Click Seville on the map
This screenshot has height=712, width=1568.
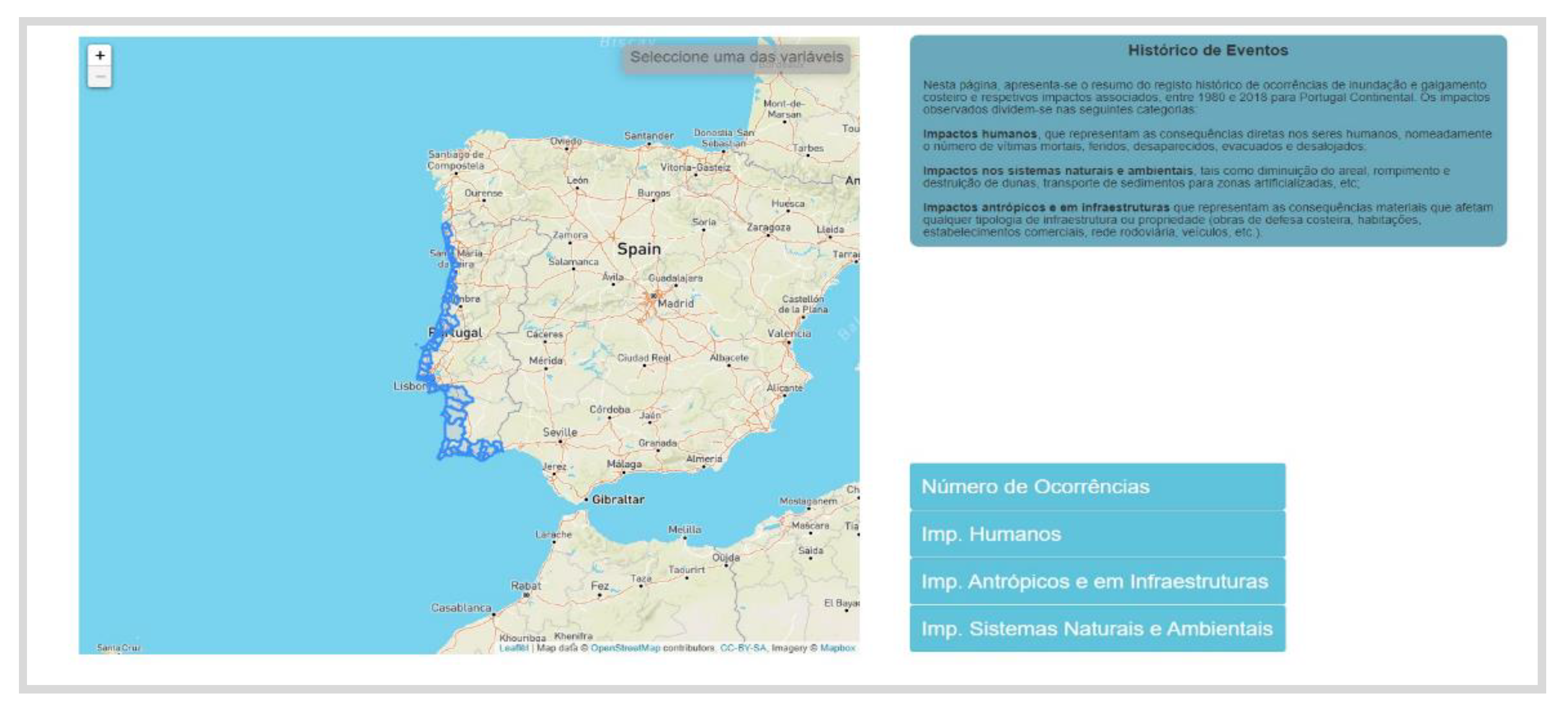(x=559, y=433)
